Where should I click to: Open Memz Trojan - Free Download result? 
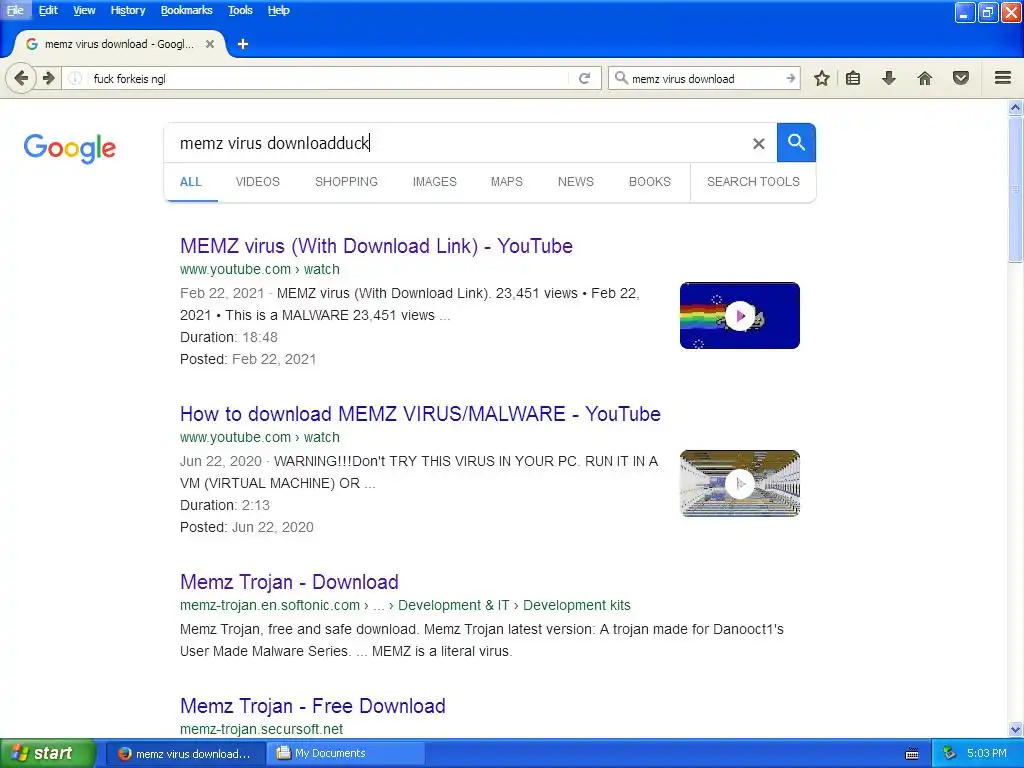(x=313, y=706)
